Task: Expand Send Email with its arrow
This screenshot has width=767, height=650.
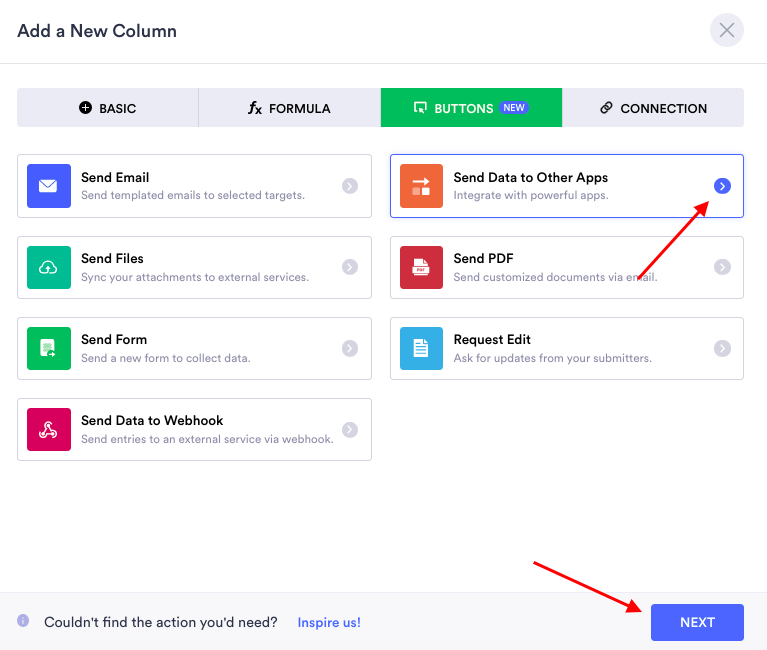Action: [349, 186]
